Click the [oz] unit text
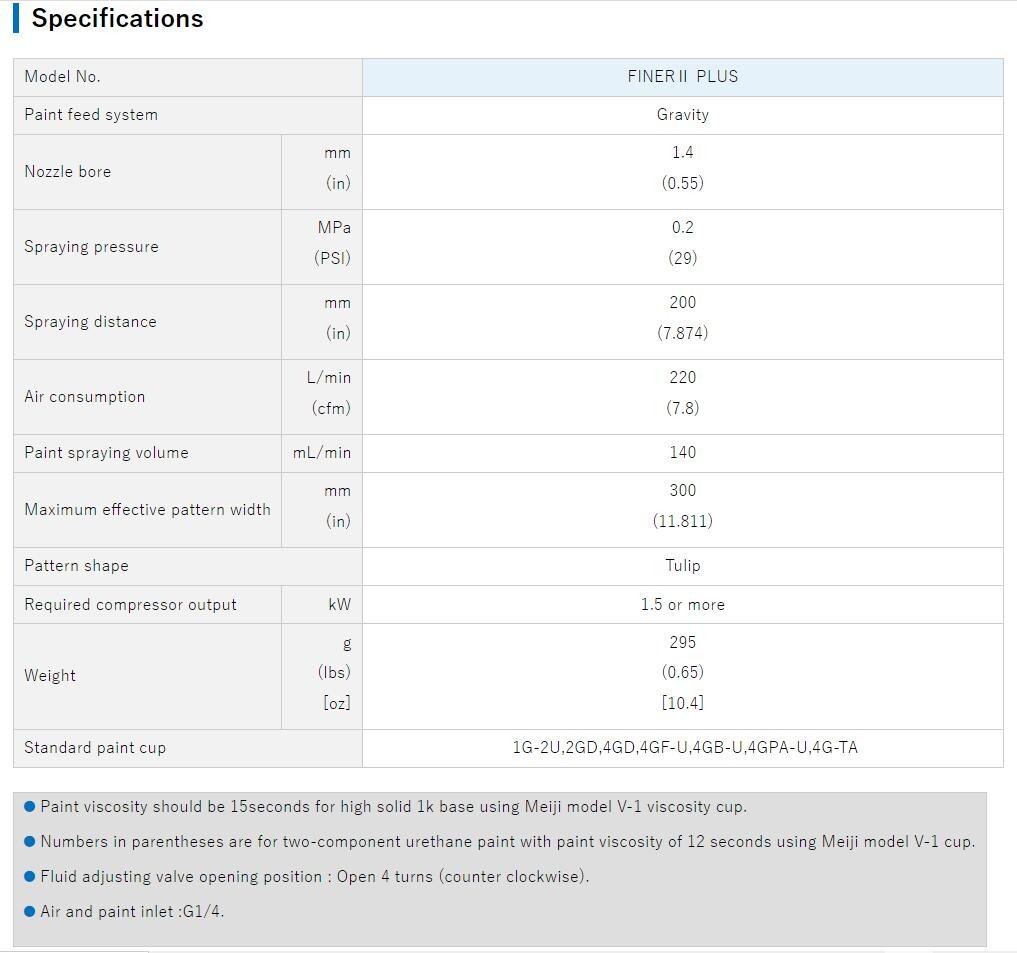Viewport: 1017px width, 953px height. click(337, 703)
